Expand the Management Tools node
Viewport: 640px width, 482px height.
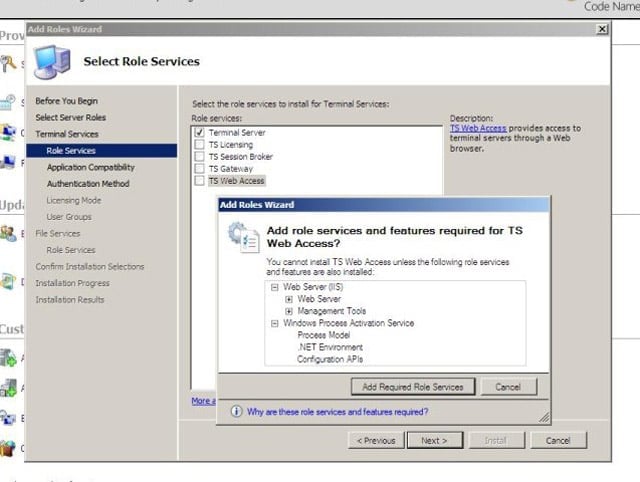(x=289, y=311)
